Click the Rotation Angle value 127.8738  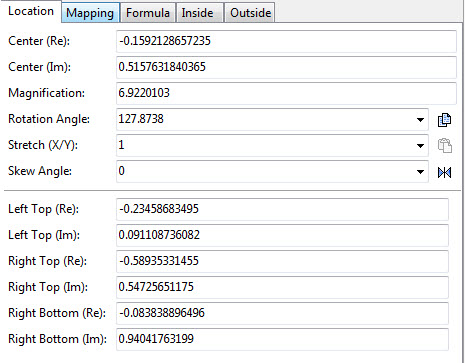(141, 119)
